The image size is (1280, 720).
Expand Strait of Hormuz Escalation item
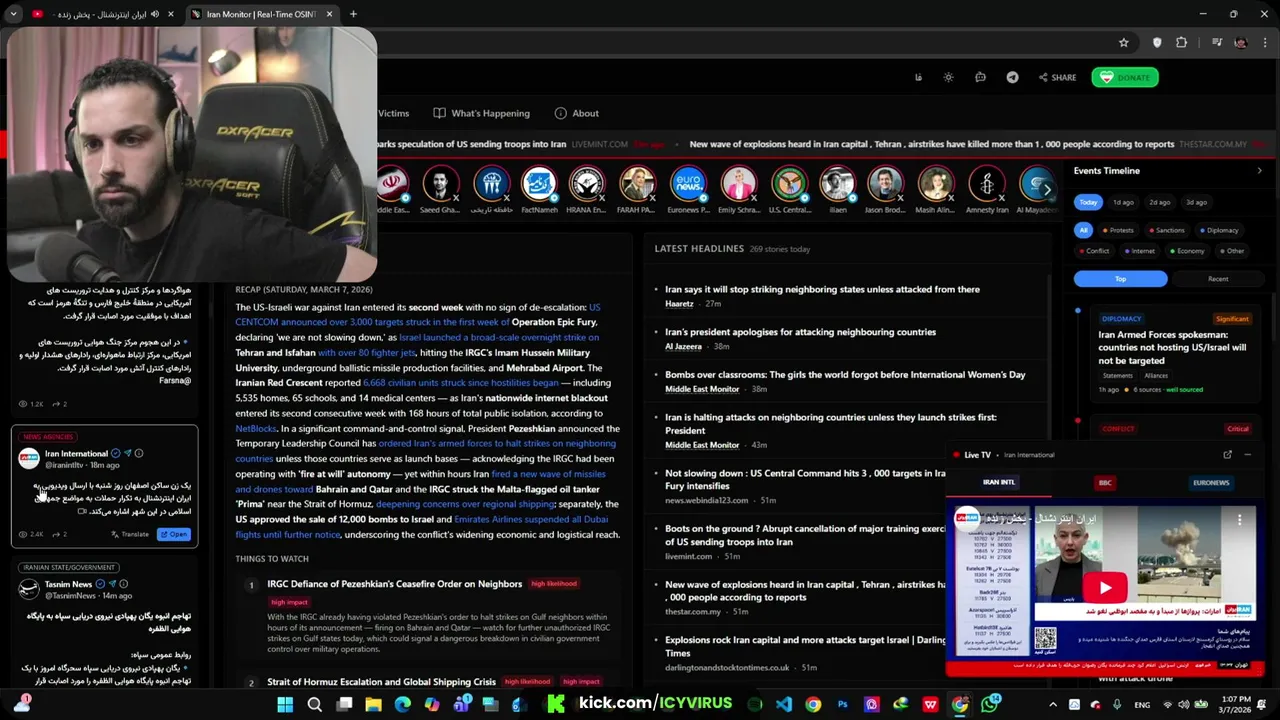click(x=381, y=682)
